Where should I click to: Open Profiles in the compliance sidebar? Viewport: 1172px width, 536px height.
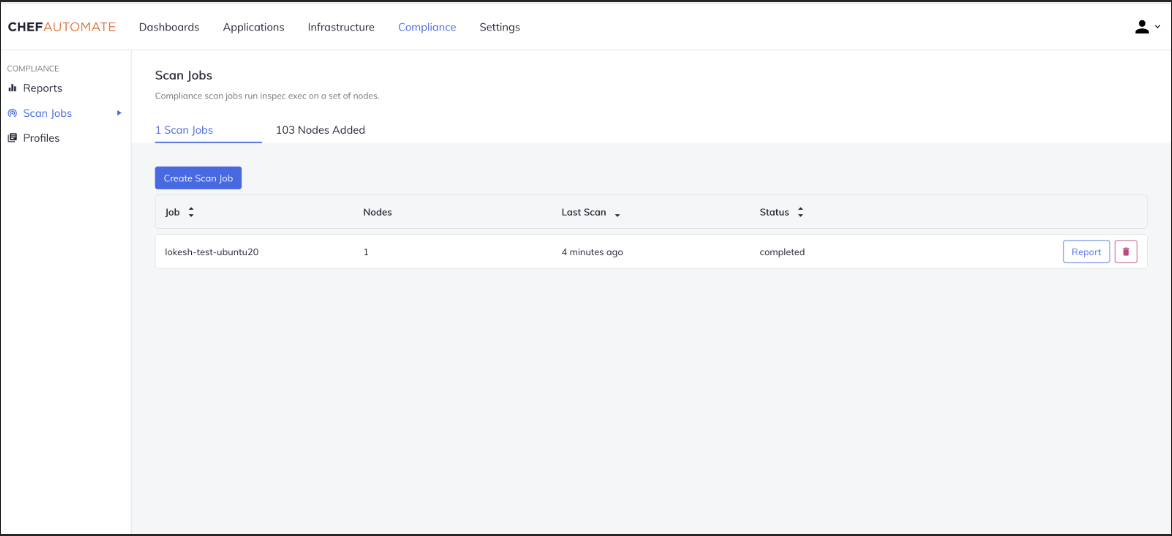point(41,138)
